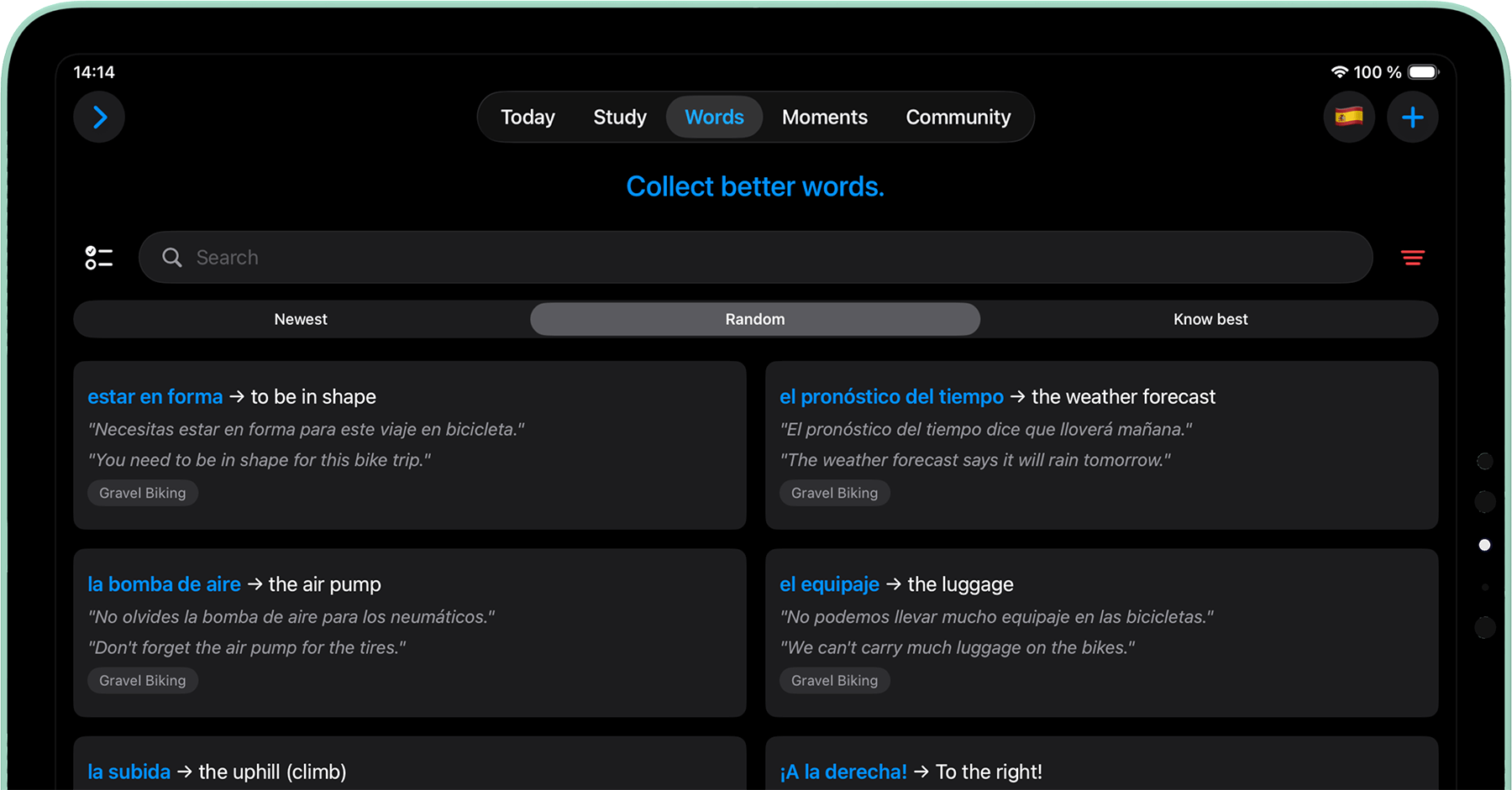The height and width of the screenshot is (790, 1512).
Task: Click the Collect better words link
Action: click(x=753, y=186)
